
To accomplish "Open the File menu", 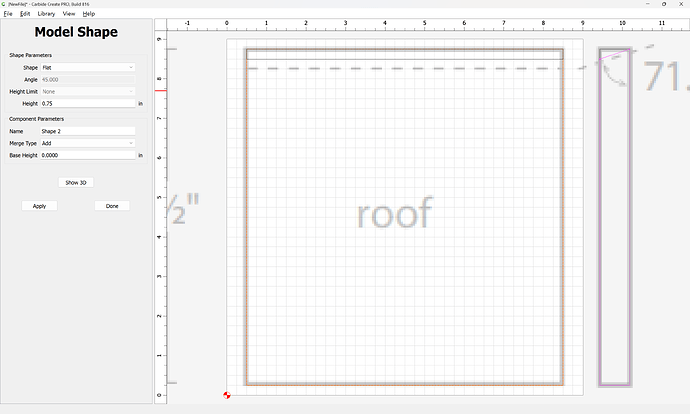I will pos(8,14).
